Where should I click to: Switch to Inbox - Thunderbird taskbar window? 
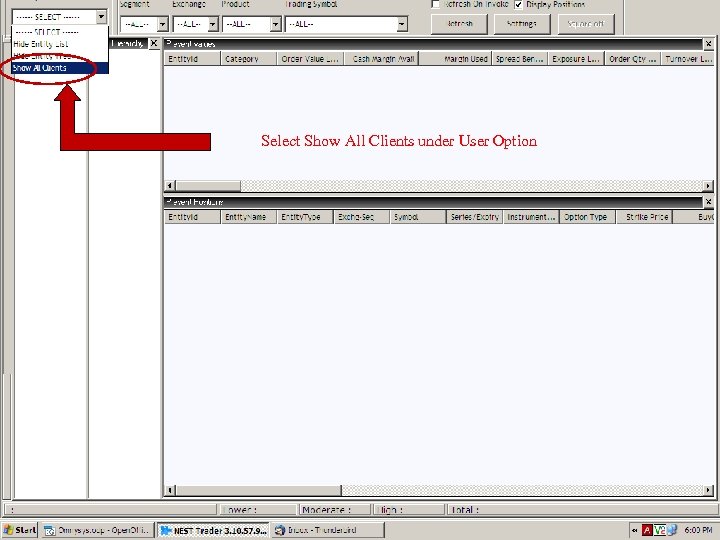(327, 530)
